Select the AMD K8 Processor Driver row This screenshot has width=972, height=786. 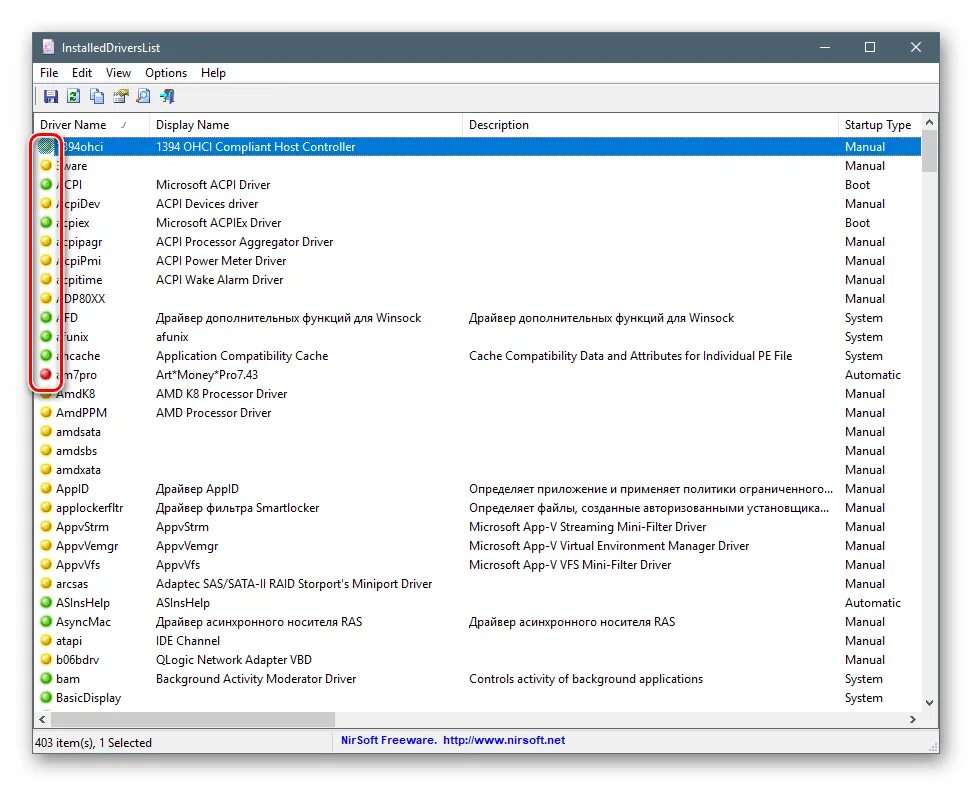coord(477,394)
